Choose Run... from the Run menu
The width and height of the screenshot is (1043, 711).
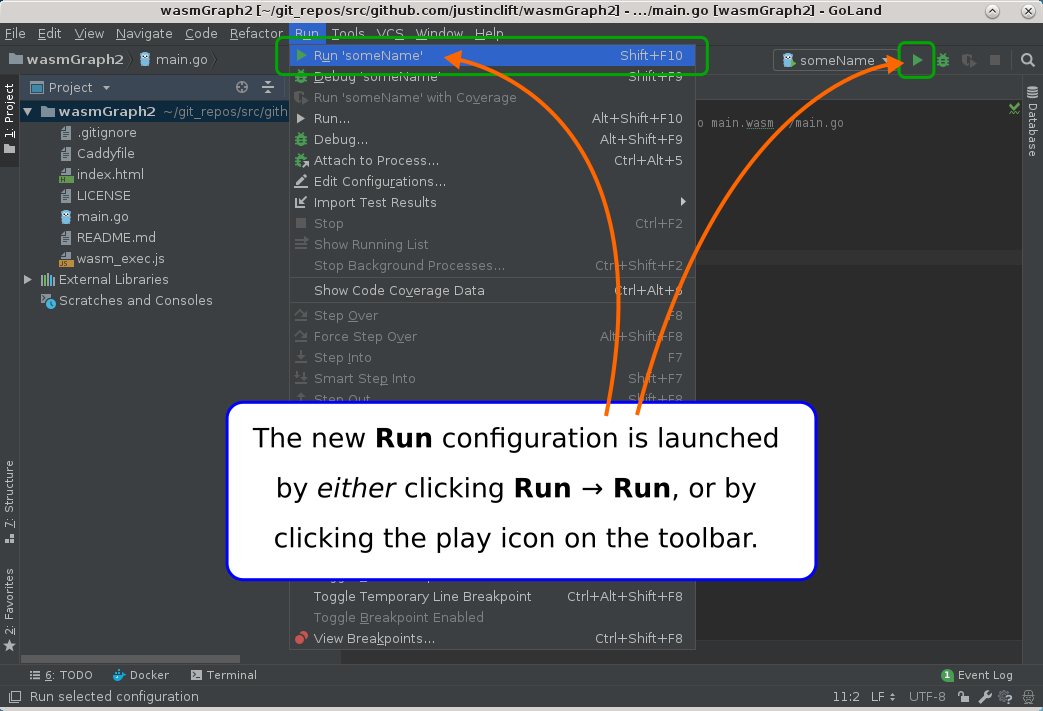492,119
